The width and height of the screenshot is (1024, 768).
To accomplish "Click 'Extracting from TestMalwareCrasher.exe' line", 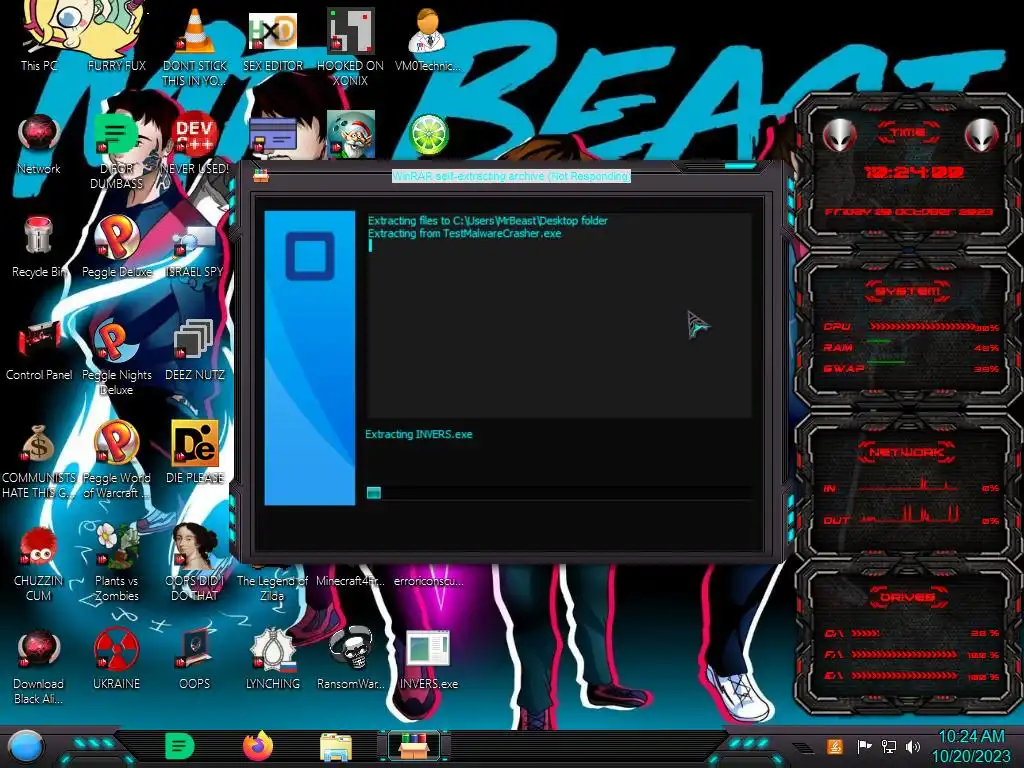I will tap(464, 234).
